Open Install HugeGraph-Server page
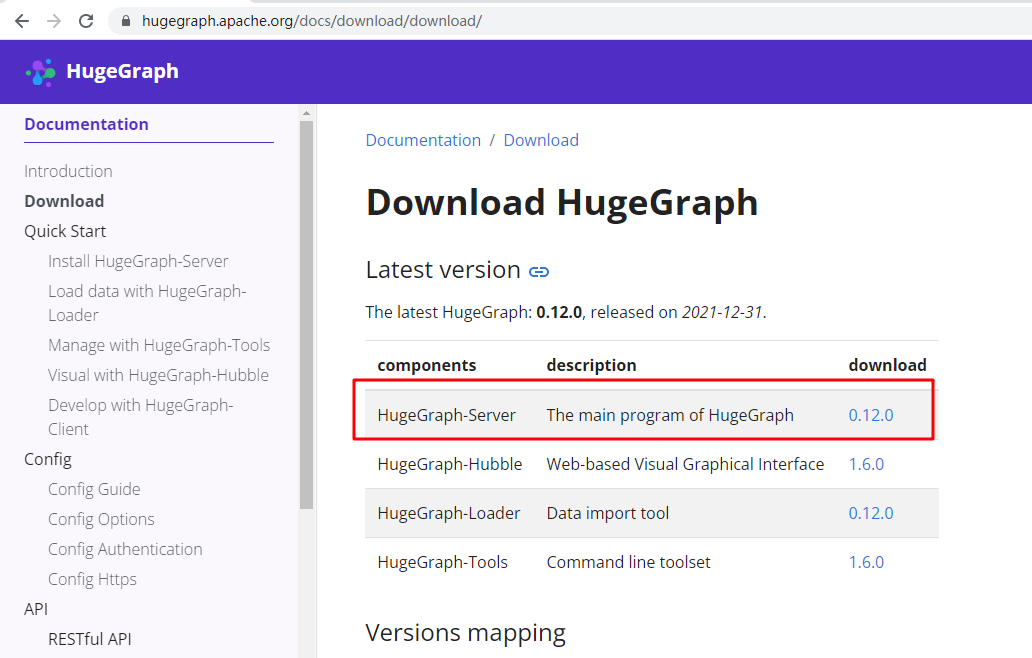The width and height of the screenshot is (1032, 658). click(x=138, y=261)
